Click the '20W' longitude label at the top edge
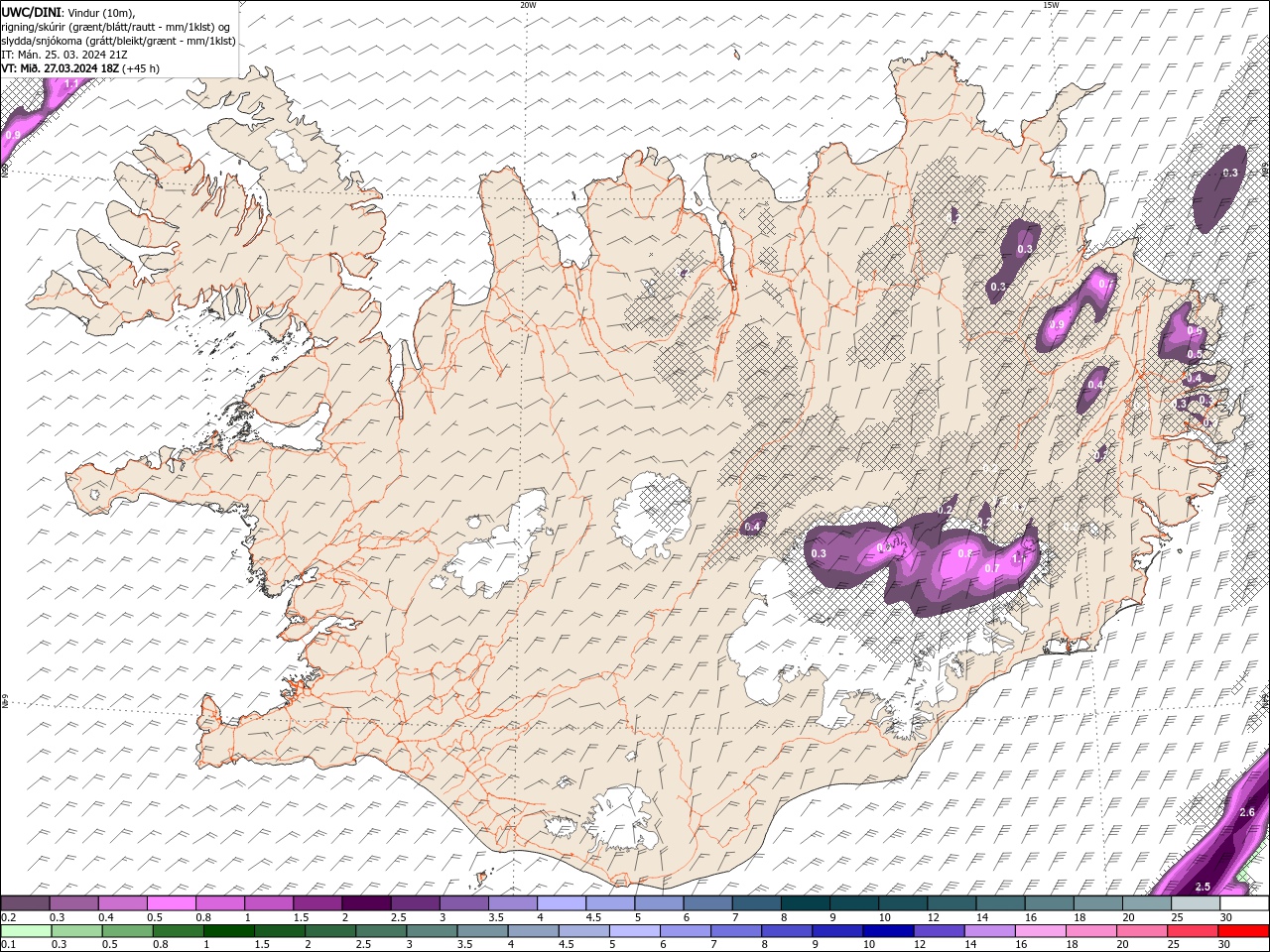1270x952 pixels. [x=528, y=5]
